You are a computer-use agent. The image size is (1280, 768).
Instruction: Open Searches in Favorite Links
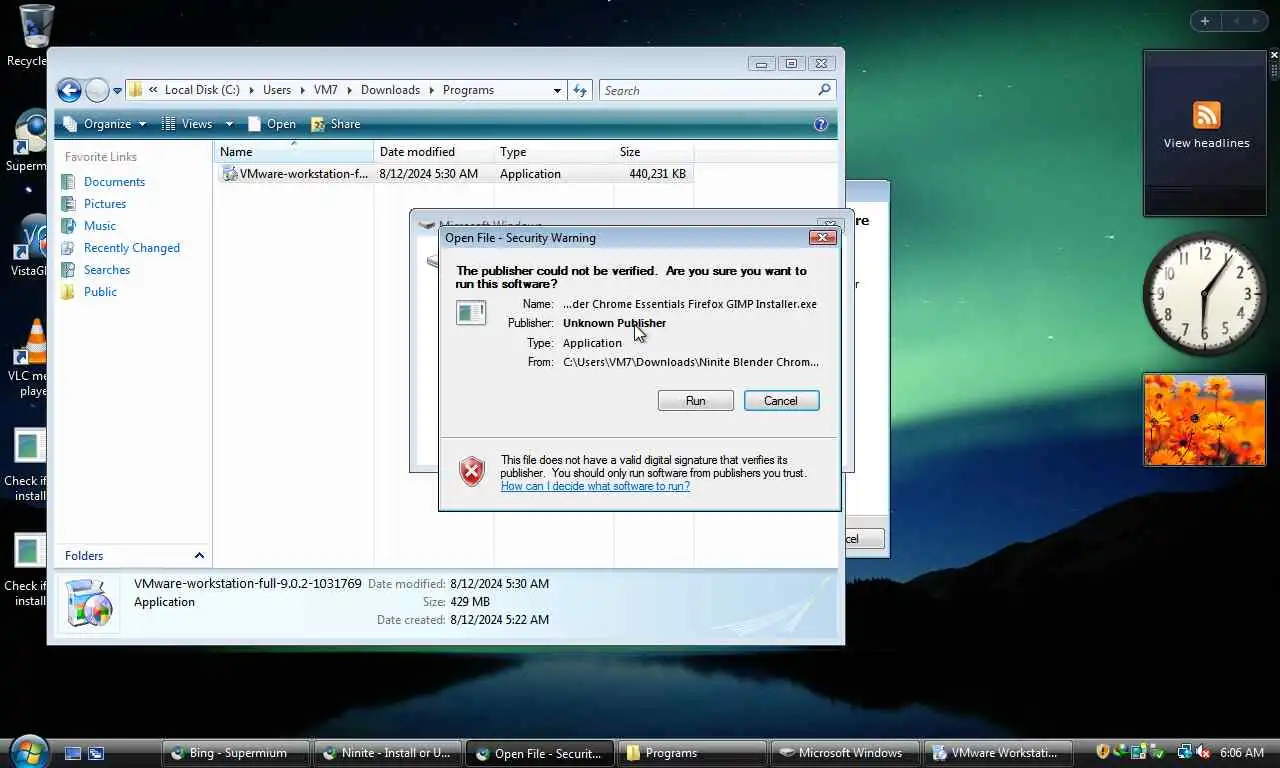(106, 270)
